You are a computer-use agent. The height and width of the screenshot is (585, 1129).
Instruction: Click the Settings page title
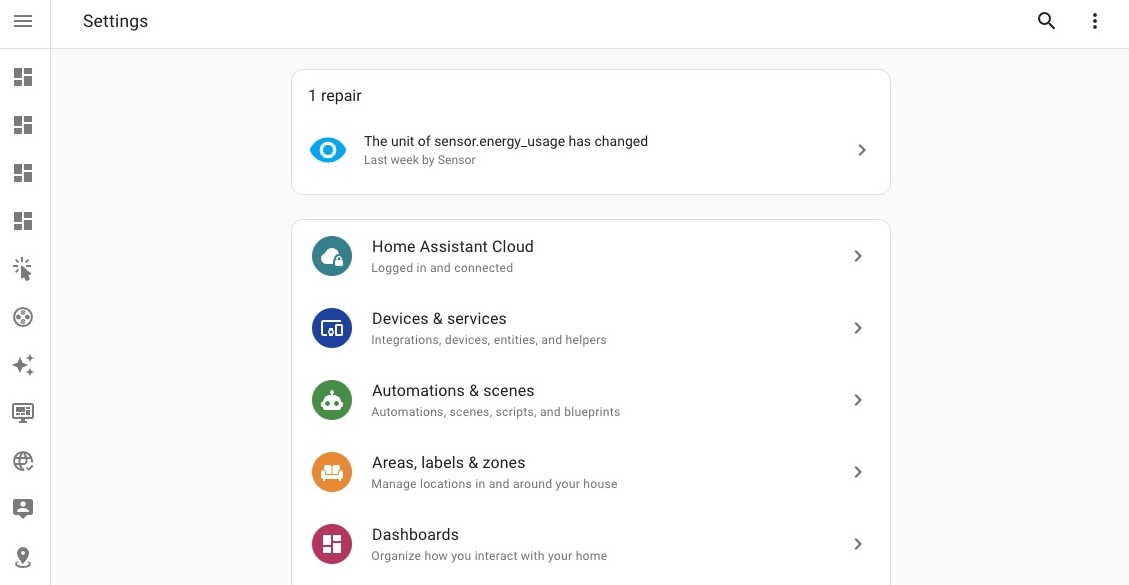(115, 21)
